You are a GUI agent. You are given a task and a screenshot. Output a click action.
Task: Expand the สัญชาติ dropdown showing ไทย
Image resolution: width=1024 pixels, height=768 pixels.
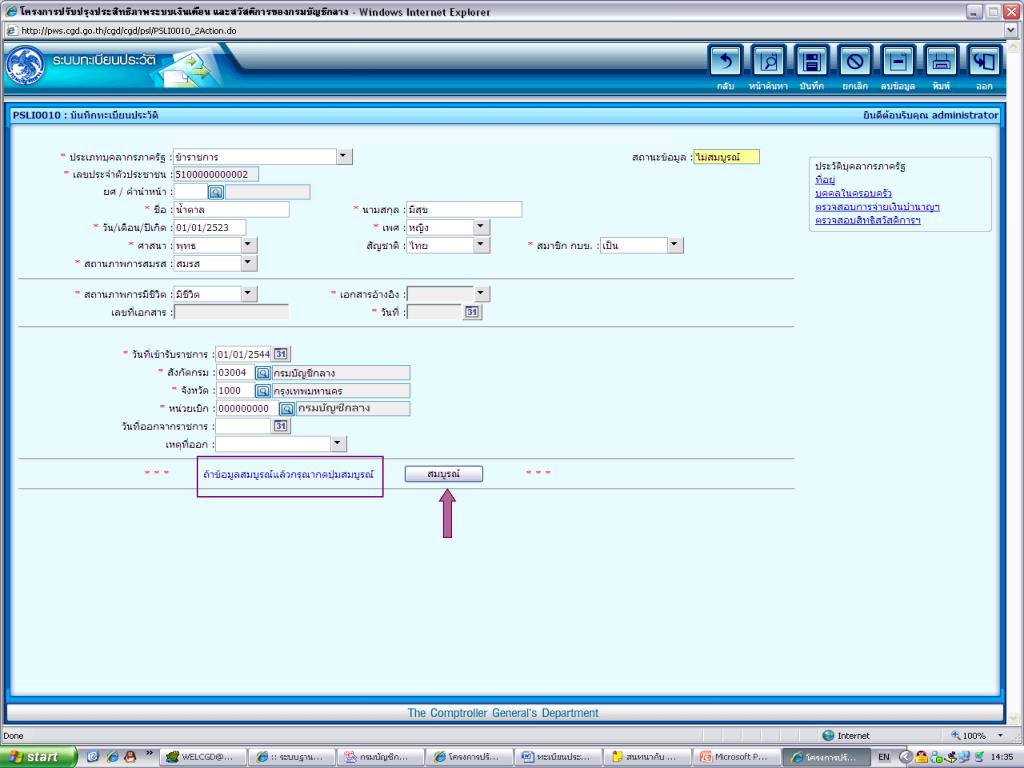[481, 245]
